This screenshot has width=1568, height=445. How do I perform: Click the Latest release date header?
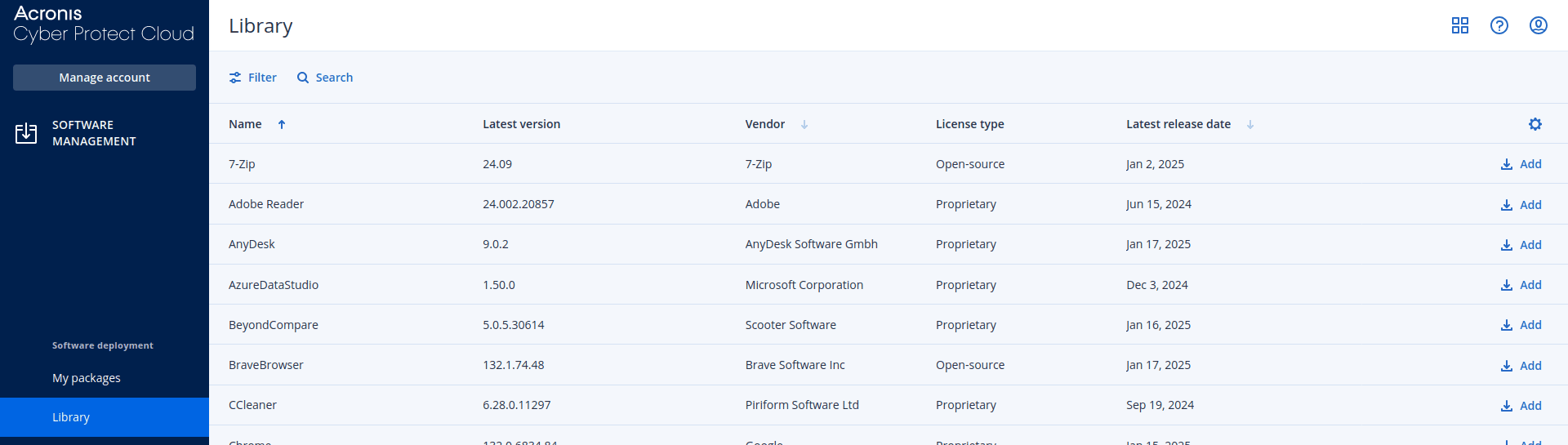(x=1178, y=124)
